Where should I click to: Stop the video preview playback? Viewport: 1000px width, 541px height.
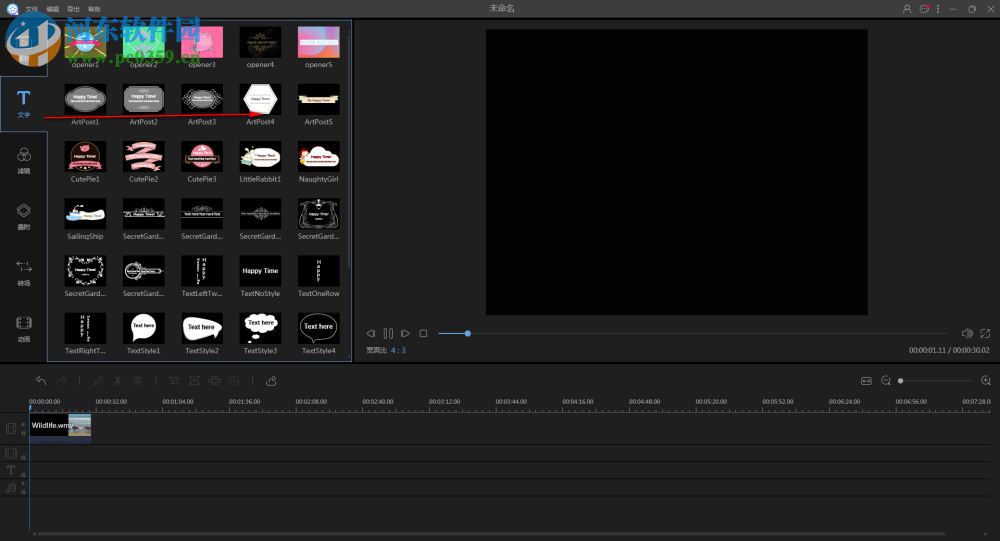(423, 333)
